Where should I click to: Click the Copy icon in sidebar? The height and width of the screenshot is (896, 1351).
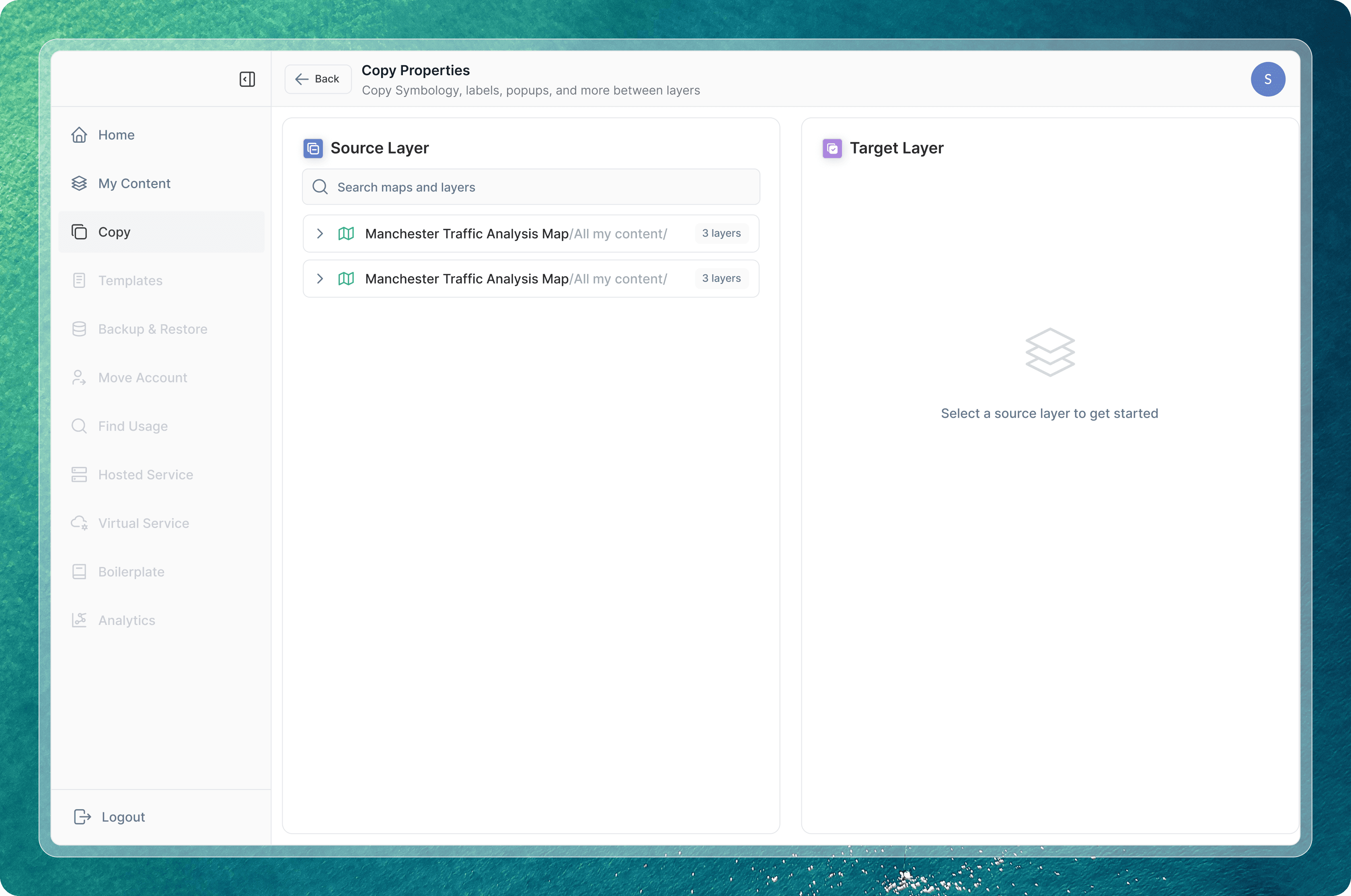(x=79, y=232)
